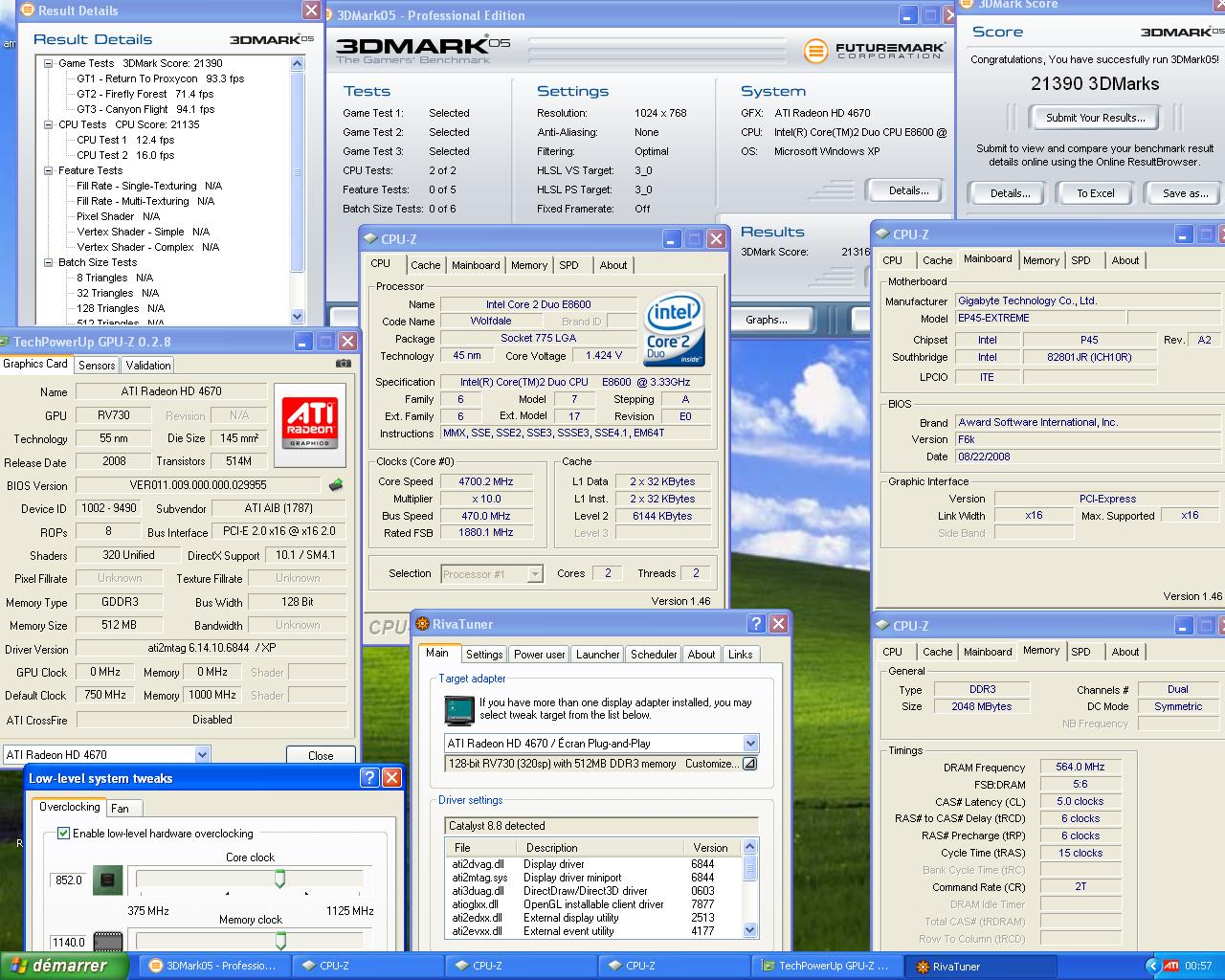Open RivaTuner target adapter dropdown
Screen dimensions: 1225x980
[750, 744]
